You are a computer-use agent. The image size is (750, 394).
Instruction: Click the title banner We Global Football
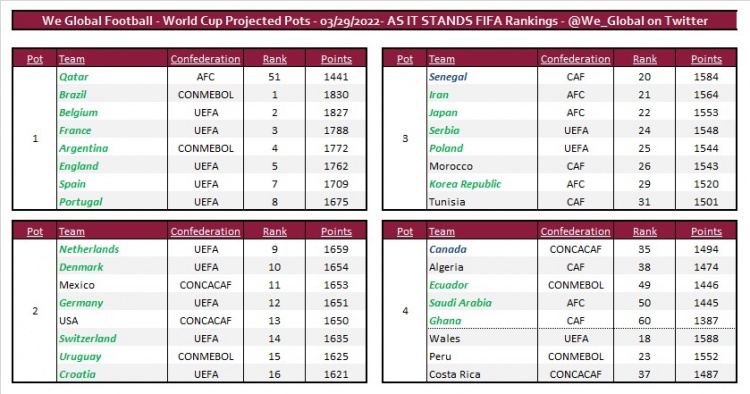click(375, 21)
